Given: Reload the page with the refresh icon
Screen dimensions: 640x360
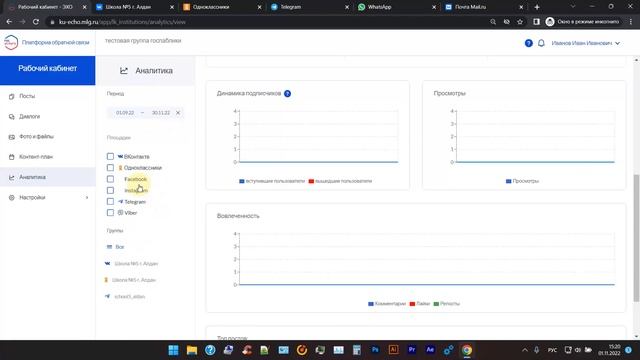Looking at the screenshot, I should (36, 22).
